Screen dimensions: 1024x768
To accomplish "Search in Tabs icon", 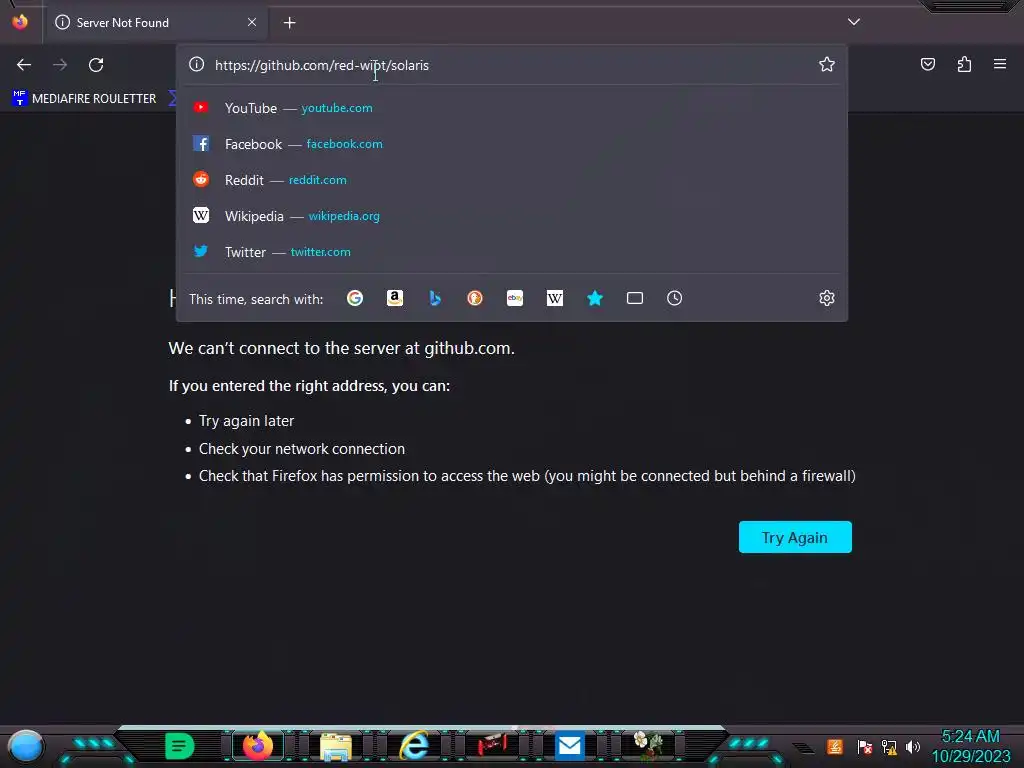I will click(635, 298).
